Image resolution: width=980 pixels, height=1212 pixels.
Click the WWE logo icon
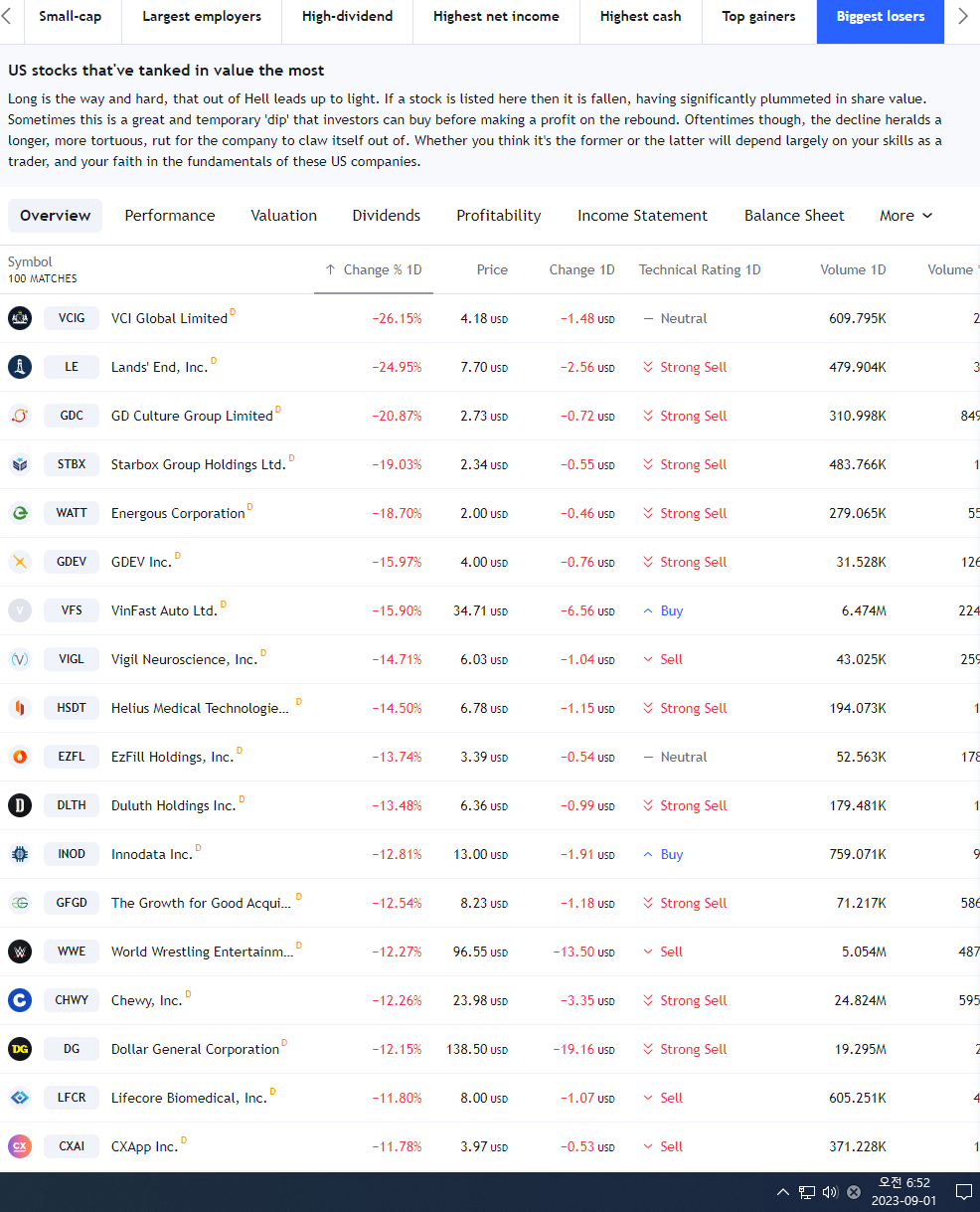click(20, 952)
